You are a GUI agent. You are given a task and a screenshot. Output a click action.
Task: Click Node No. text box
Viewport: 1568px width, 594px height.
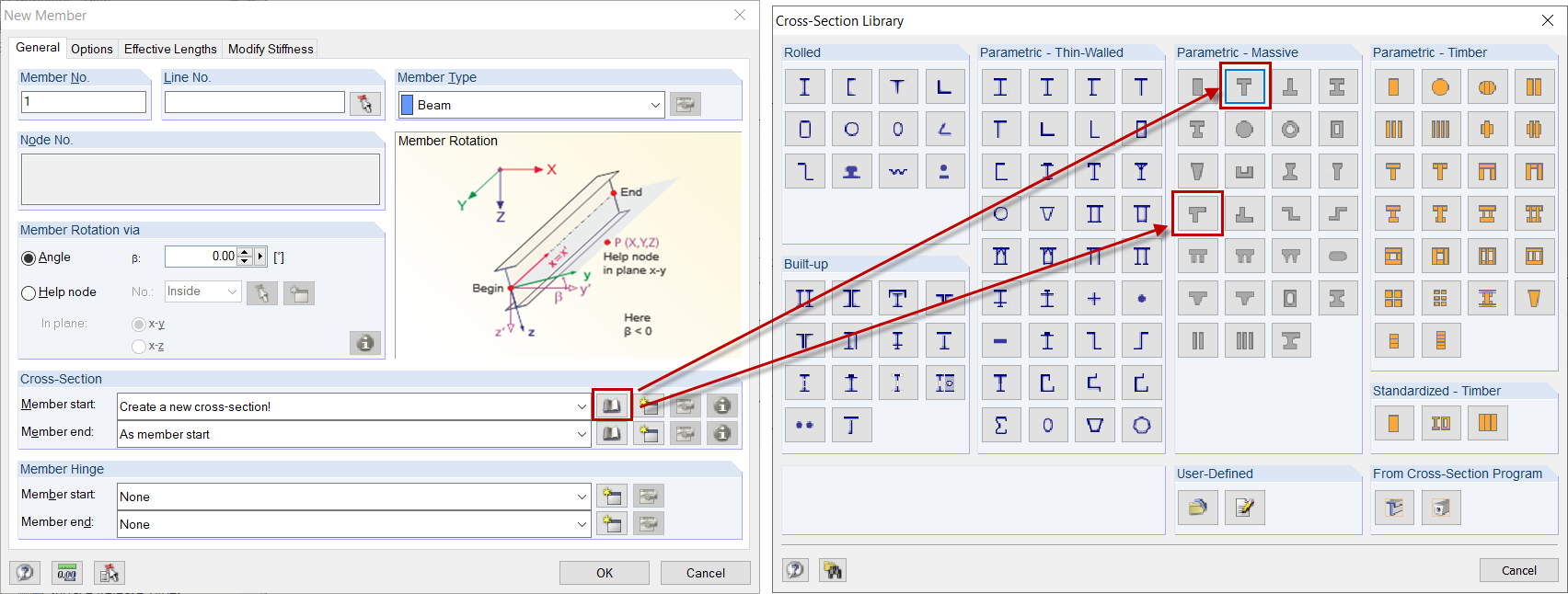coord(200,178)
